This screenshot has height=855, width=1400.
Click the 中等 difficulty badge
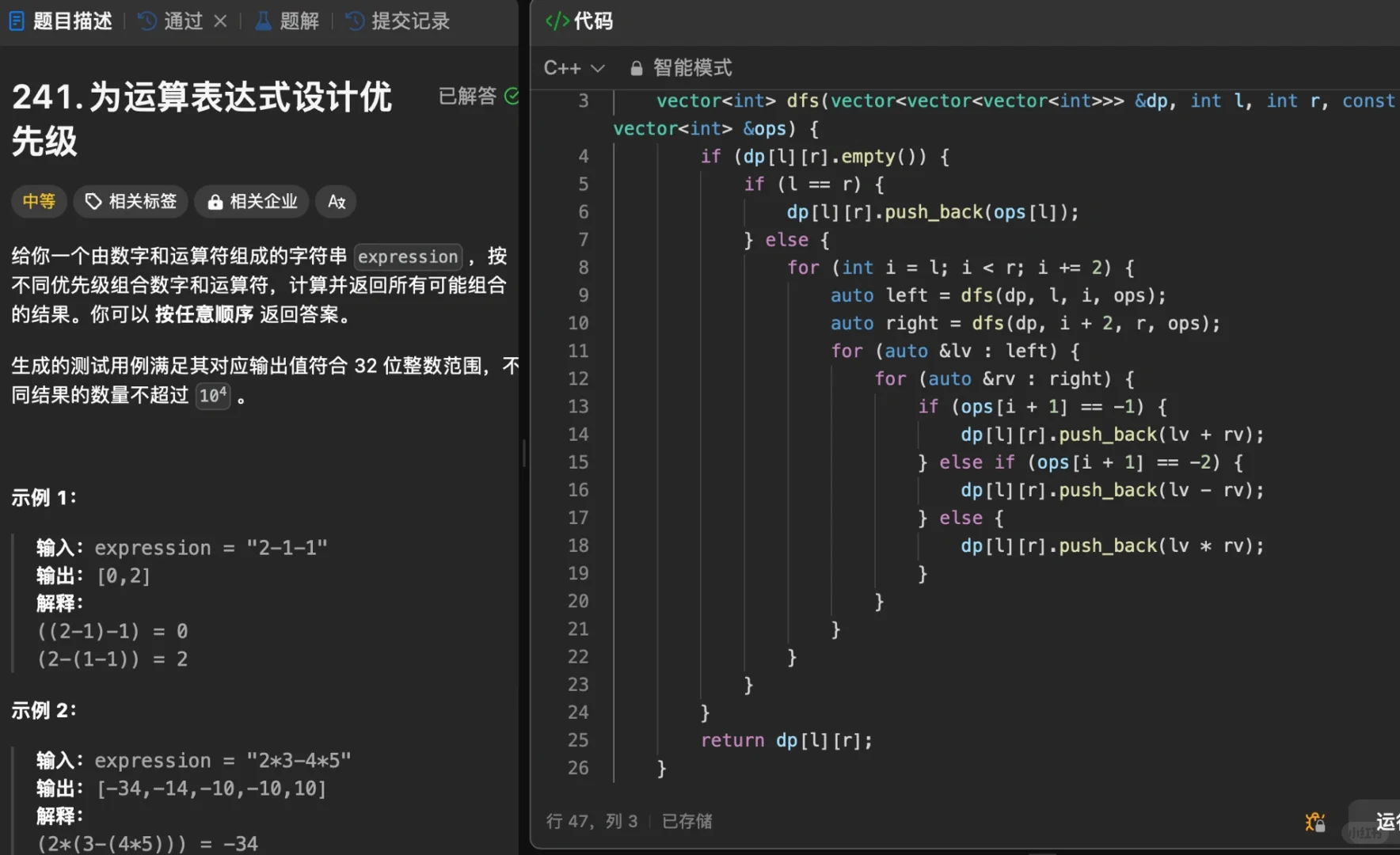tap(39, 202)
